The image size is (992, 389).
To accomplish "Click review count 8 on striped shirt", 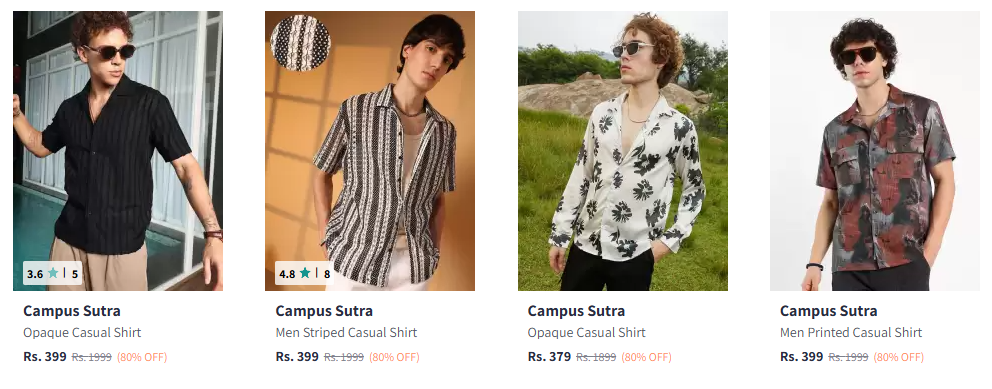I will tap(327, 274).
